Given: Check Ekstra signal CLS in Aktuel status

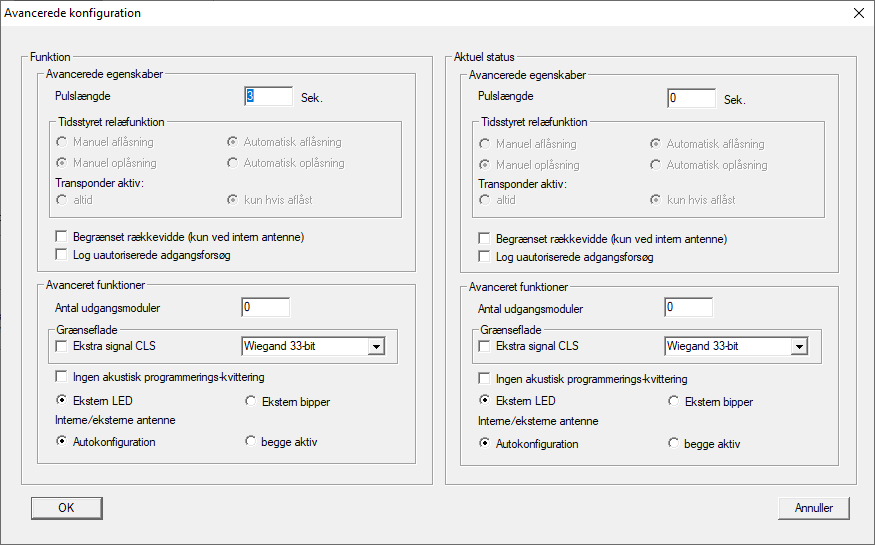Looking at the screenshot, I should pyautogui.click(x=485, y=347).
